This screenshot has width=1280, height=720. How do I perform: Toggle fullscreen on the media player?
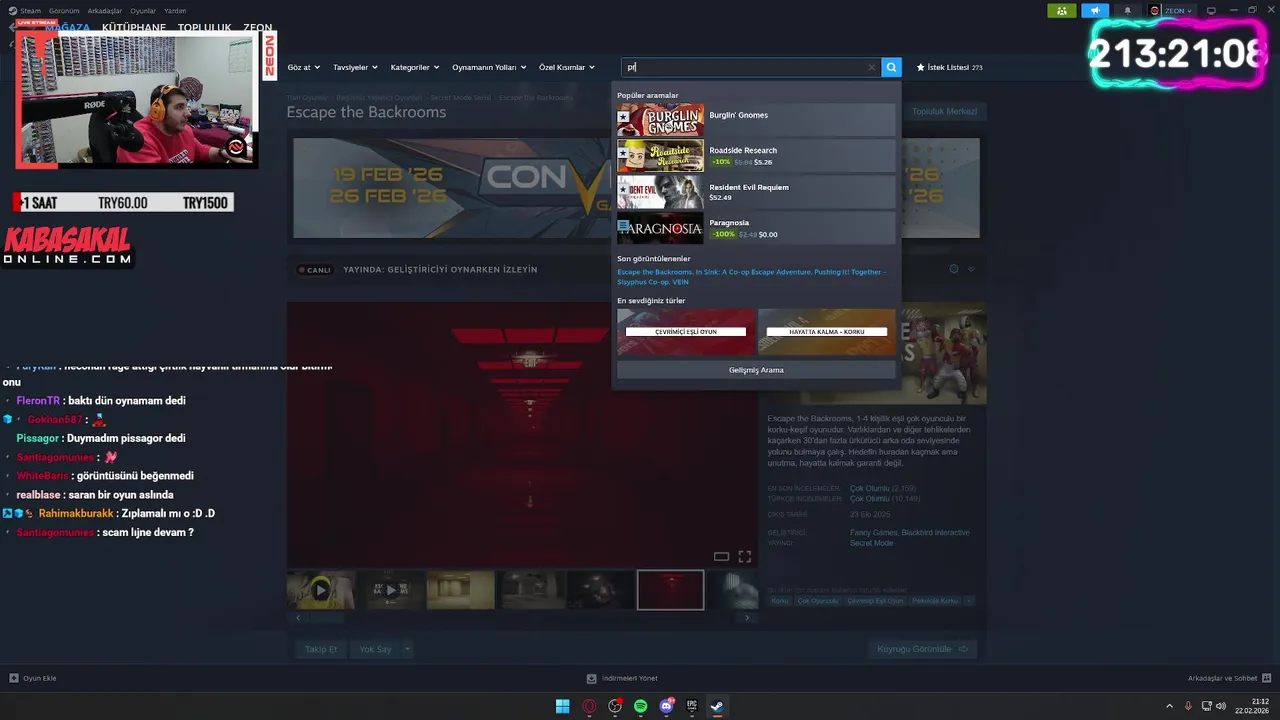coord(745,557)
